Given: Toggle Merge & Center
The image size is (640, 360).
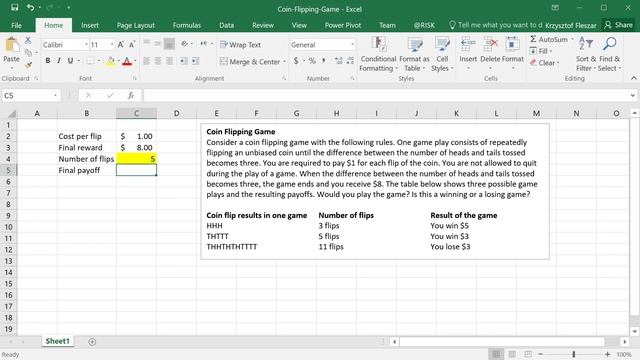Looking at the screenshot, I should [250, 62].
